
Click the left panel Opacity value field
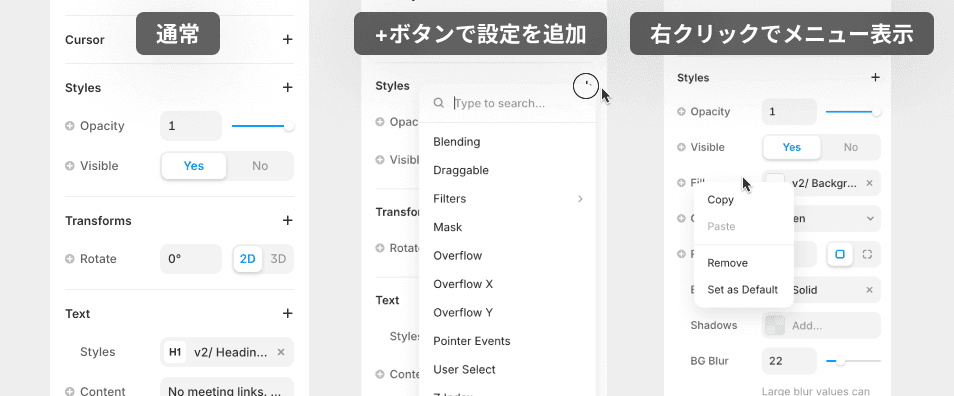[x=191, y=126]
